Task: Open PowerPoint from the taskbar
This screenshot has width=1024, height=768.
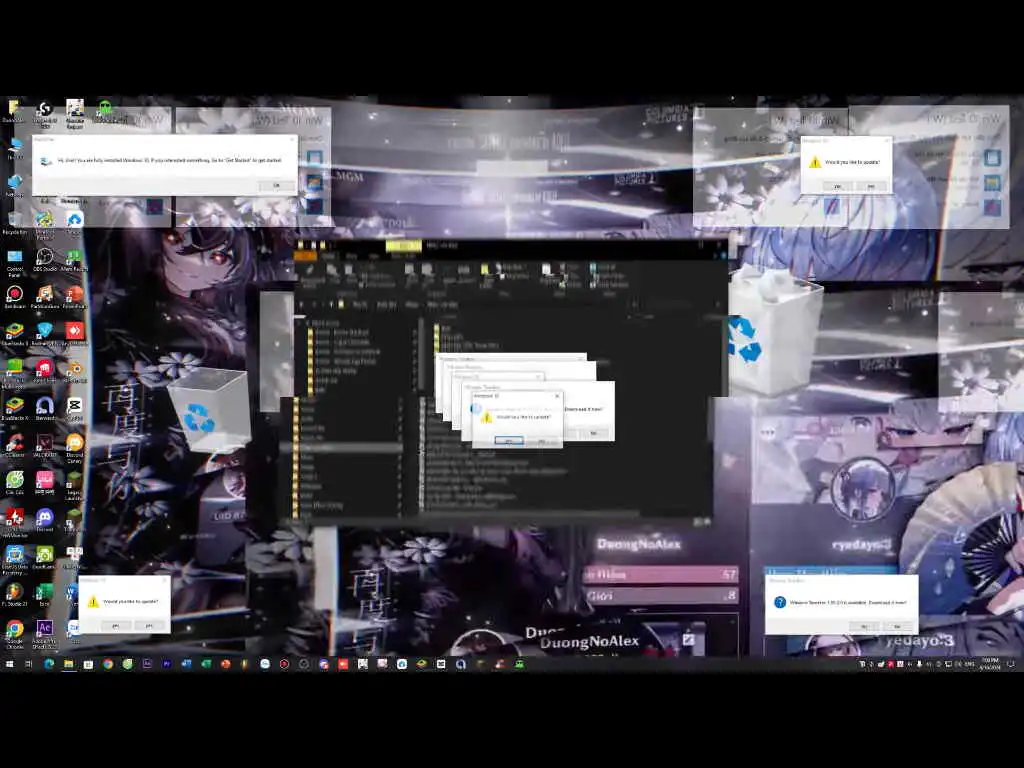Action: [225, 664]
